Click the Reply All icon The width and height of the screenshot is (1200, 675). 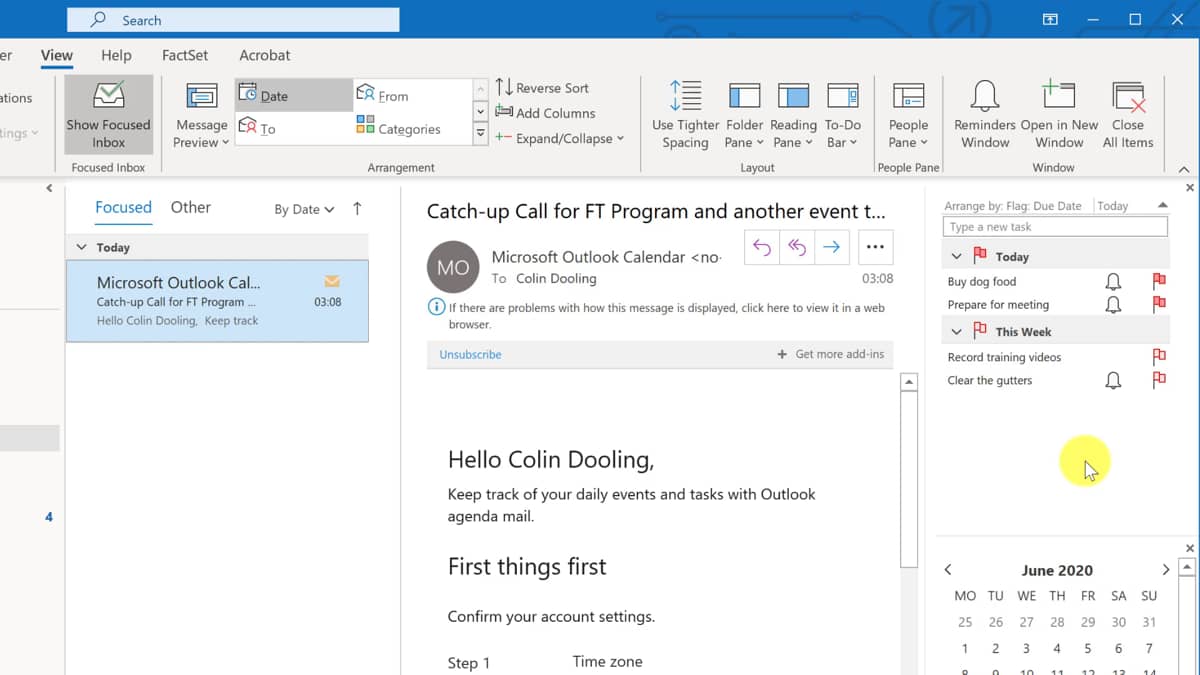click(797, 247)
